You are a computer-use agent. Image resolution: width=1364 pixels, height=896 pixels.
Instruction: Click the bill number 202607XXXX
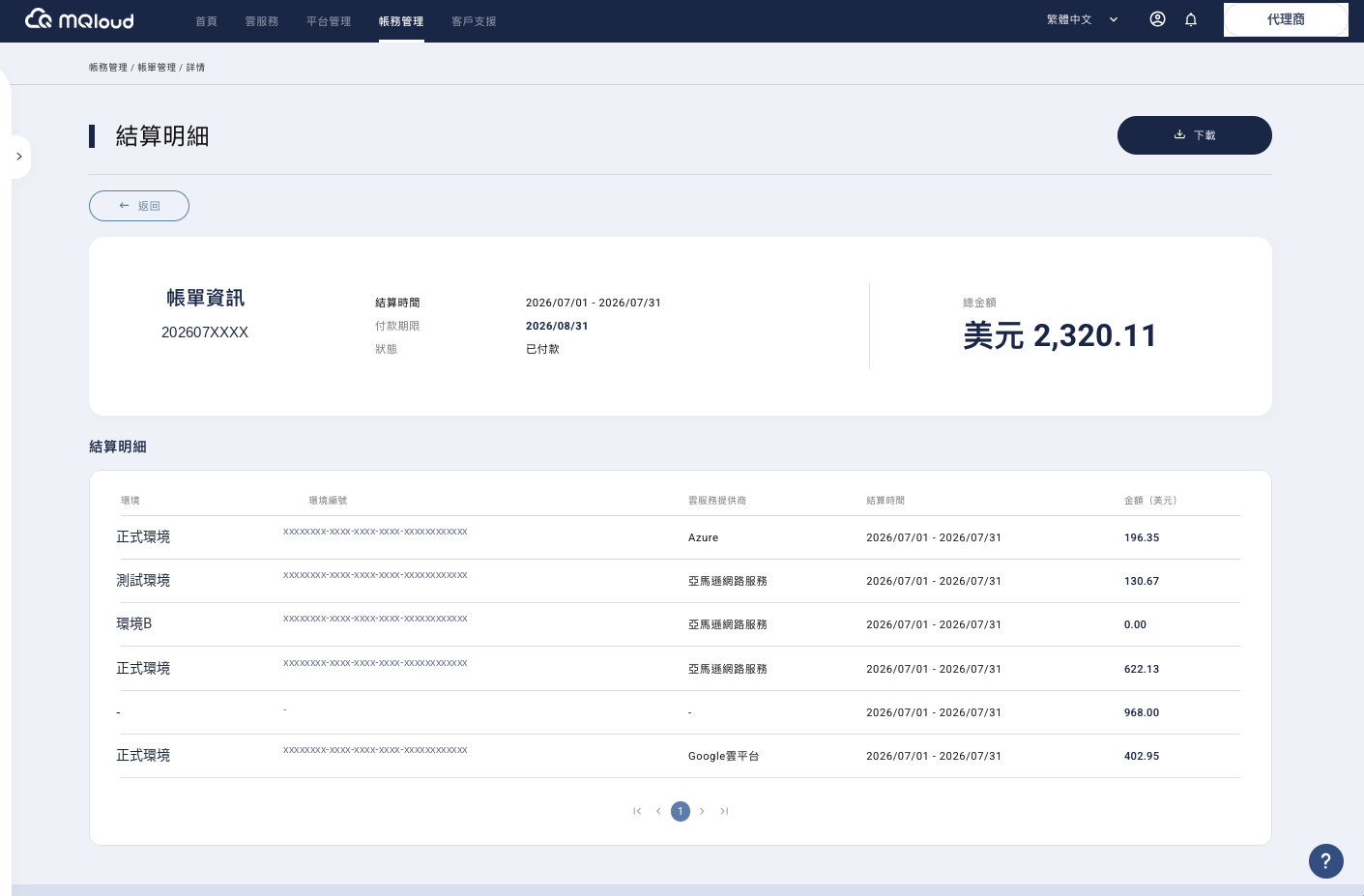205,332
